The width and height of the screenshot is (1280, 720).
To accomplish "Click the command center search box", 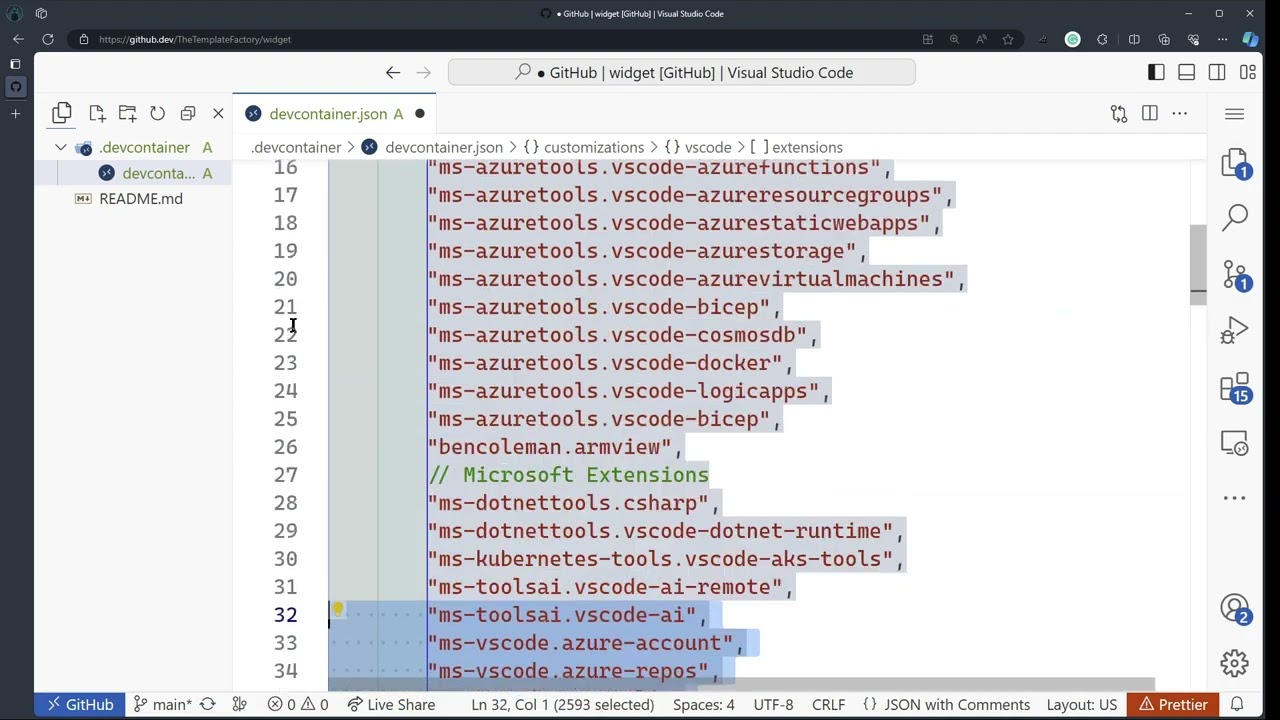I will [682, 72].
